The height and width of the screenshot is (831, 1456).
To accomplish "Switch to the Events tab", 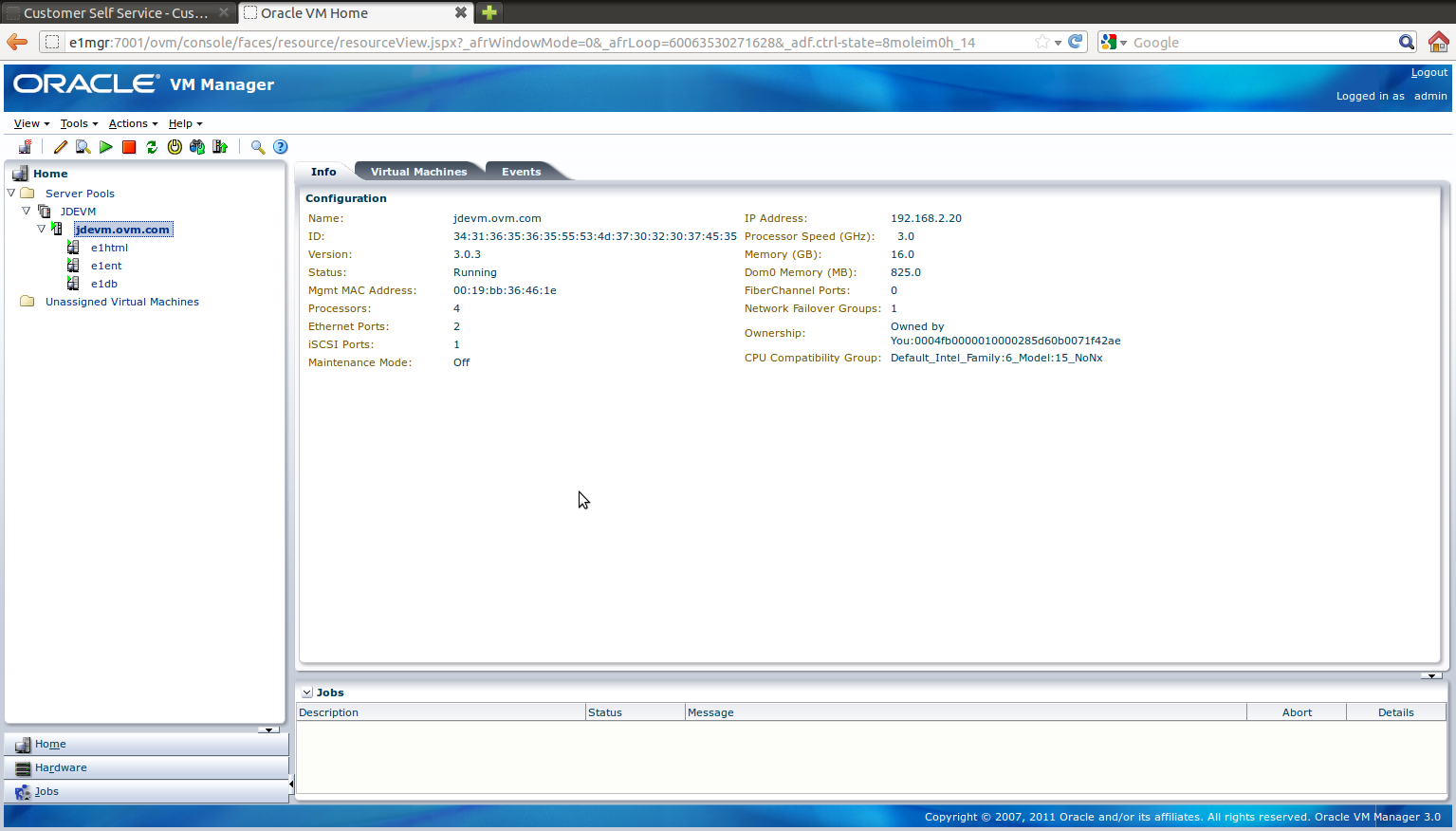I will click(x=521, y=172).
